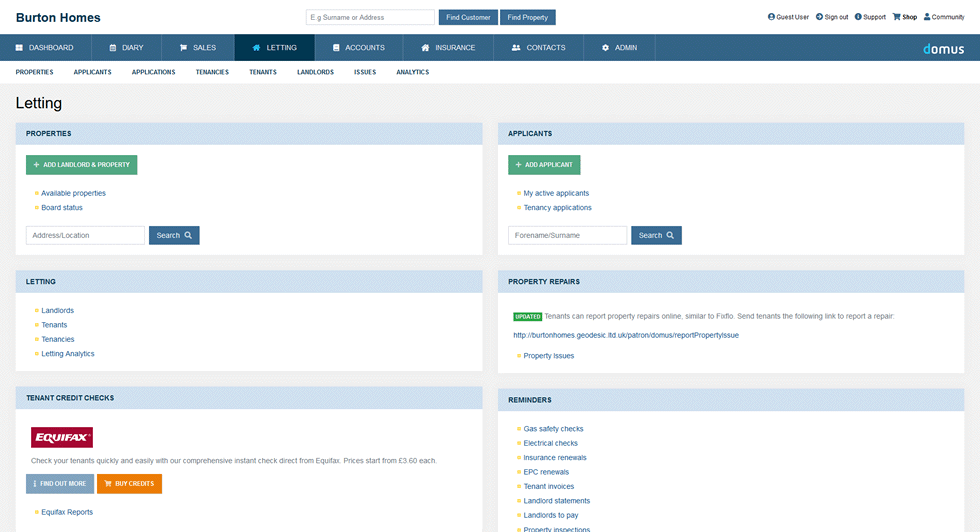Open Gas safety checks reminder
Image resolution: width=980 pixels, height=532 pixels.
[x=553, y=429]
